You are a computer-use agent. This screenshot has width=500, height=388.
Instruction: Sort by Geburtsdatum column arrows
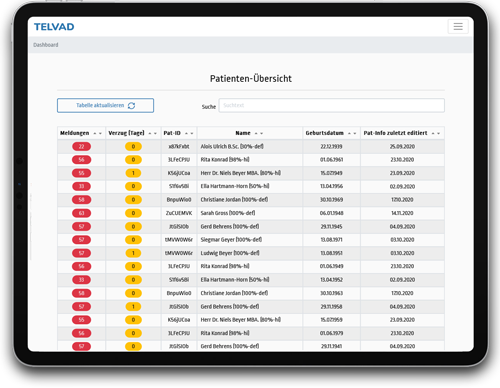pyautogui.click(x=352, y=133)
